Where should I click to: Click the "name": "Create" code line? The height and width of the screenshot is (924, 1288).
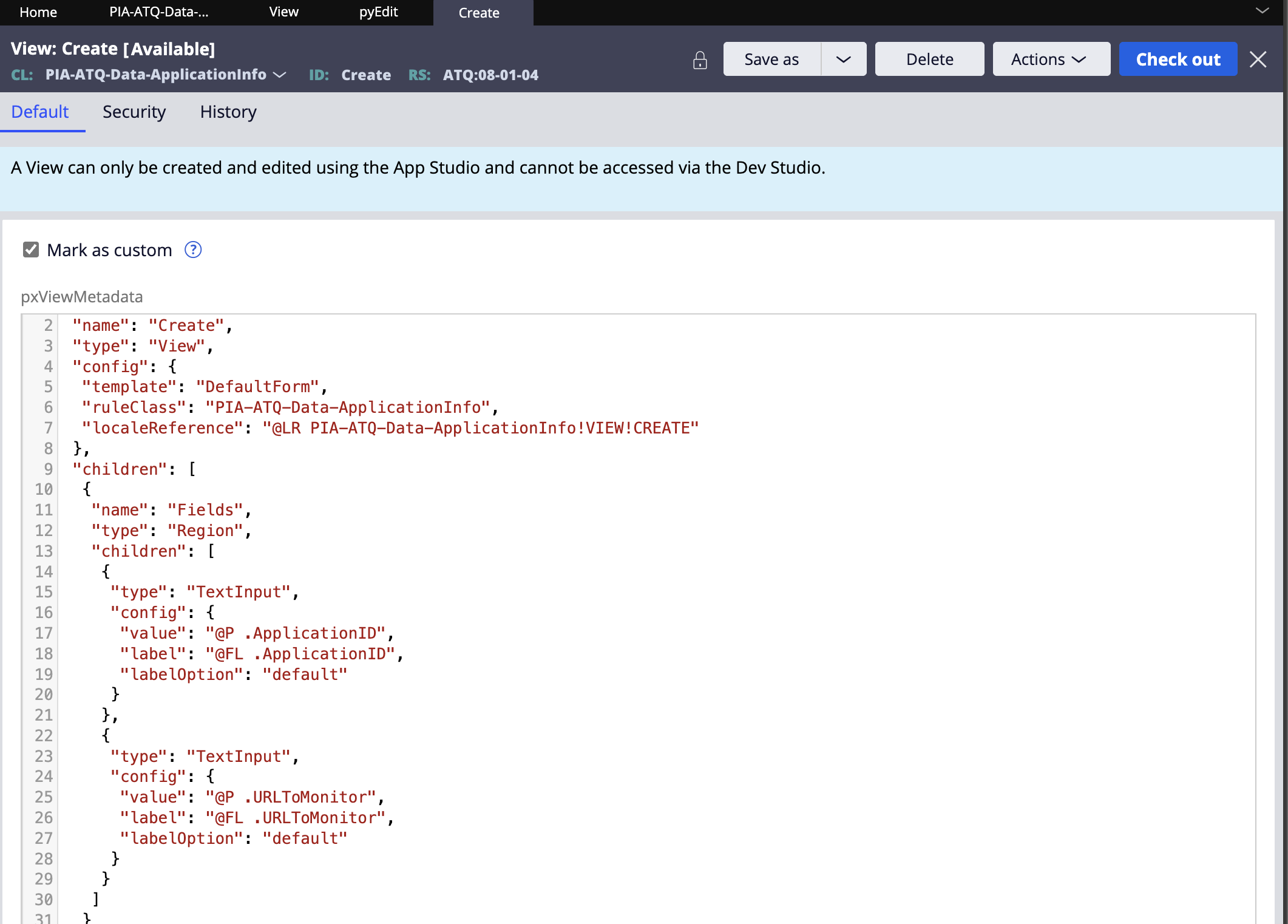coord(152,325)
